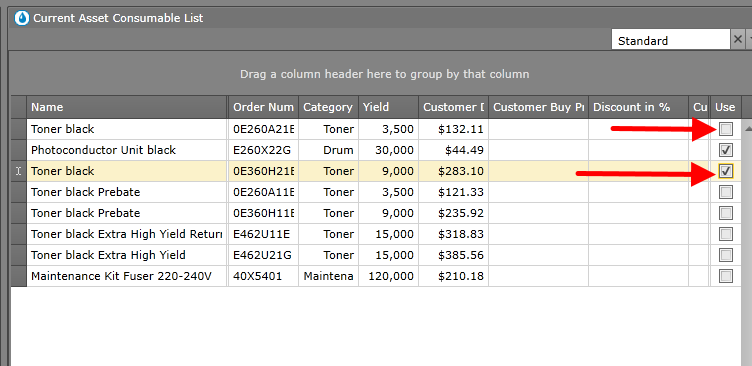Click order number 0E360H11E cell
752x366 pixels.
tap(263, 213)
